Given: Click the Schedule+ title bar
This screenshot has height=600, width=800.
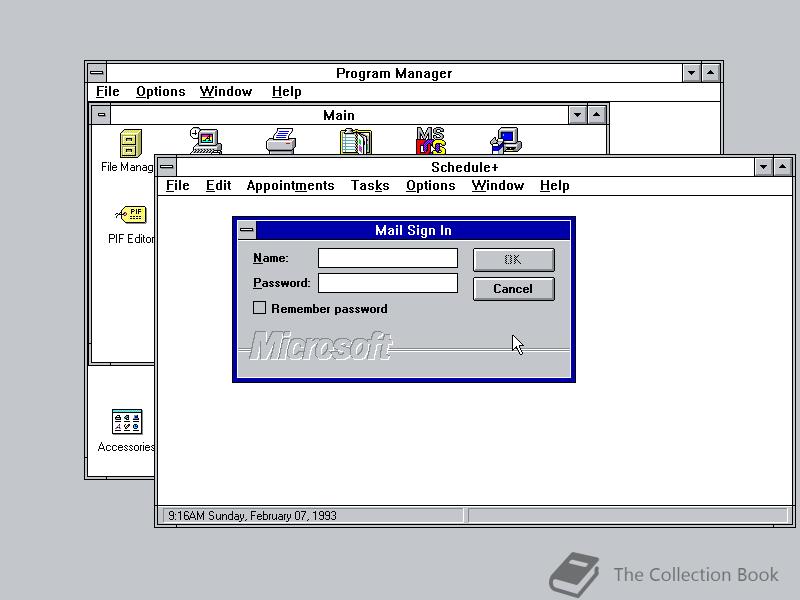Looking at the screenshot, I should pos(465,167).
